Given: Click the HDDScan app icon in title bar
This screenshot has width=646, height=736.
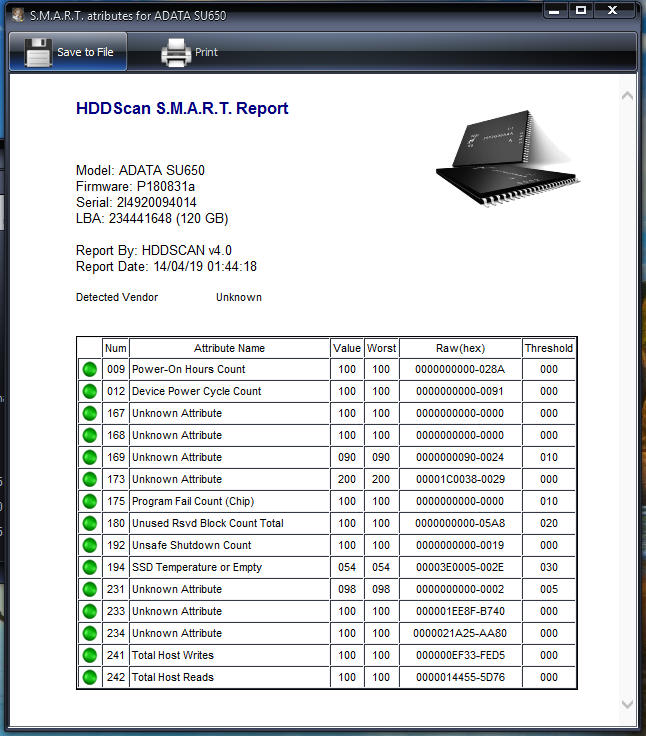Looking at the screenshot, I should (18, 15).
